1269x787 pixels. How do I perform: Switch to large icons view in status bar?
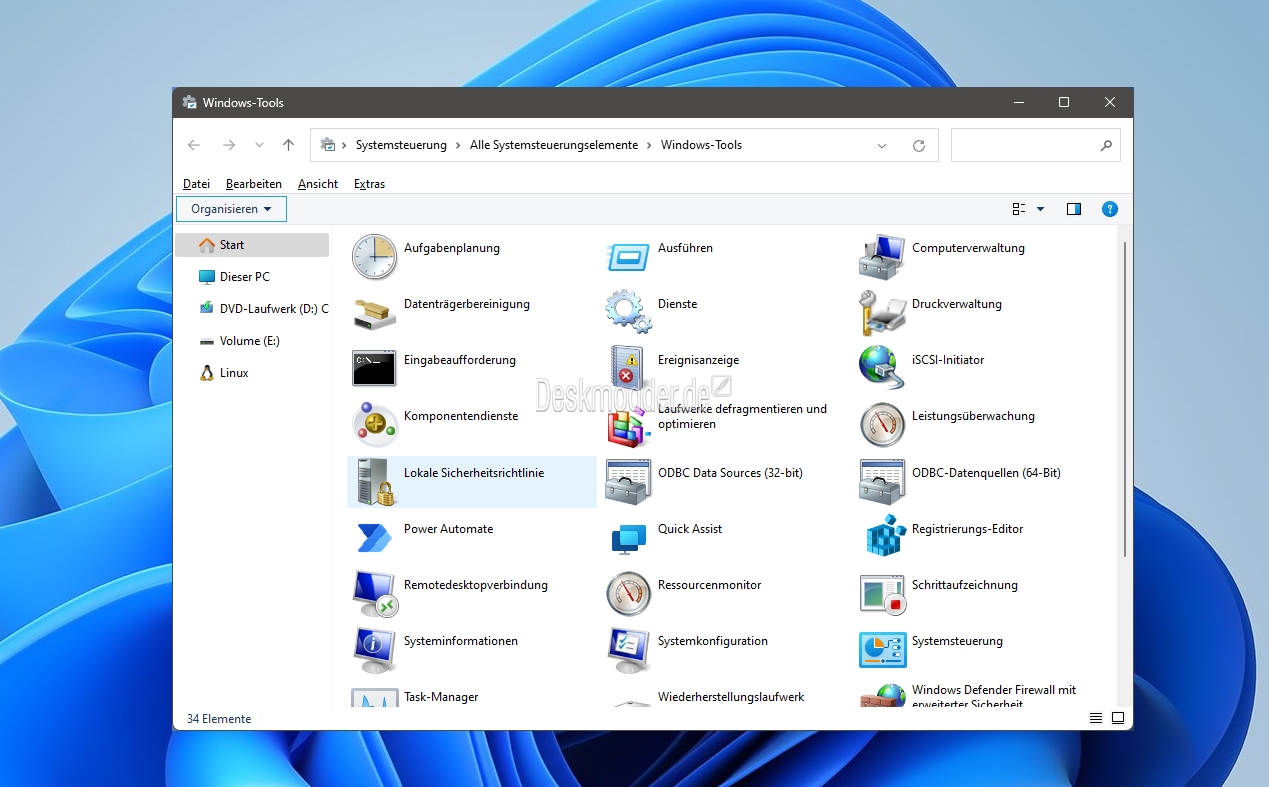coord(1118,719)
